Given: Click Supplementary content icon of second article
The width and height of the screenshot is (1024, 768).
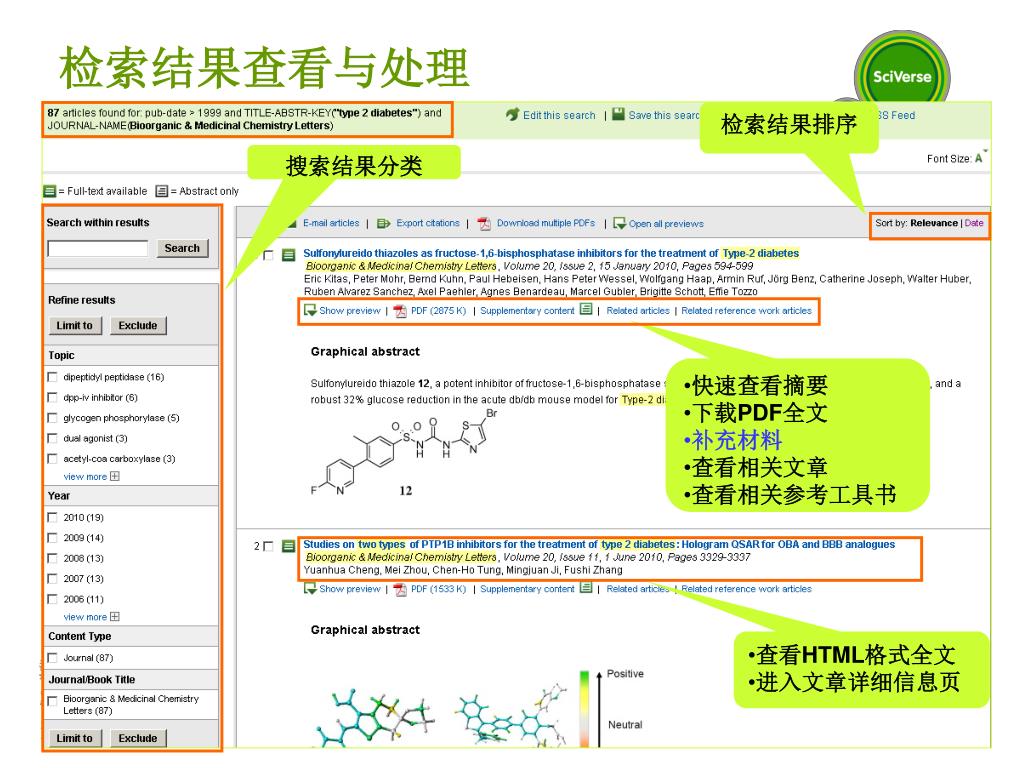Looking at the screenshot, I should point(586,588).
